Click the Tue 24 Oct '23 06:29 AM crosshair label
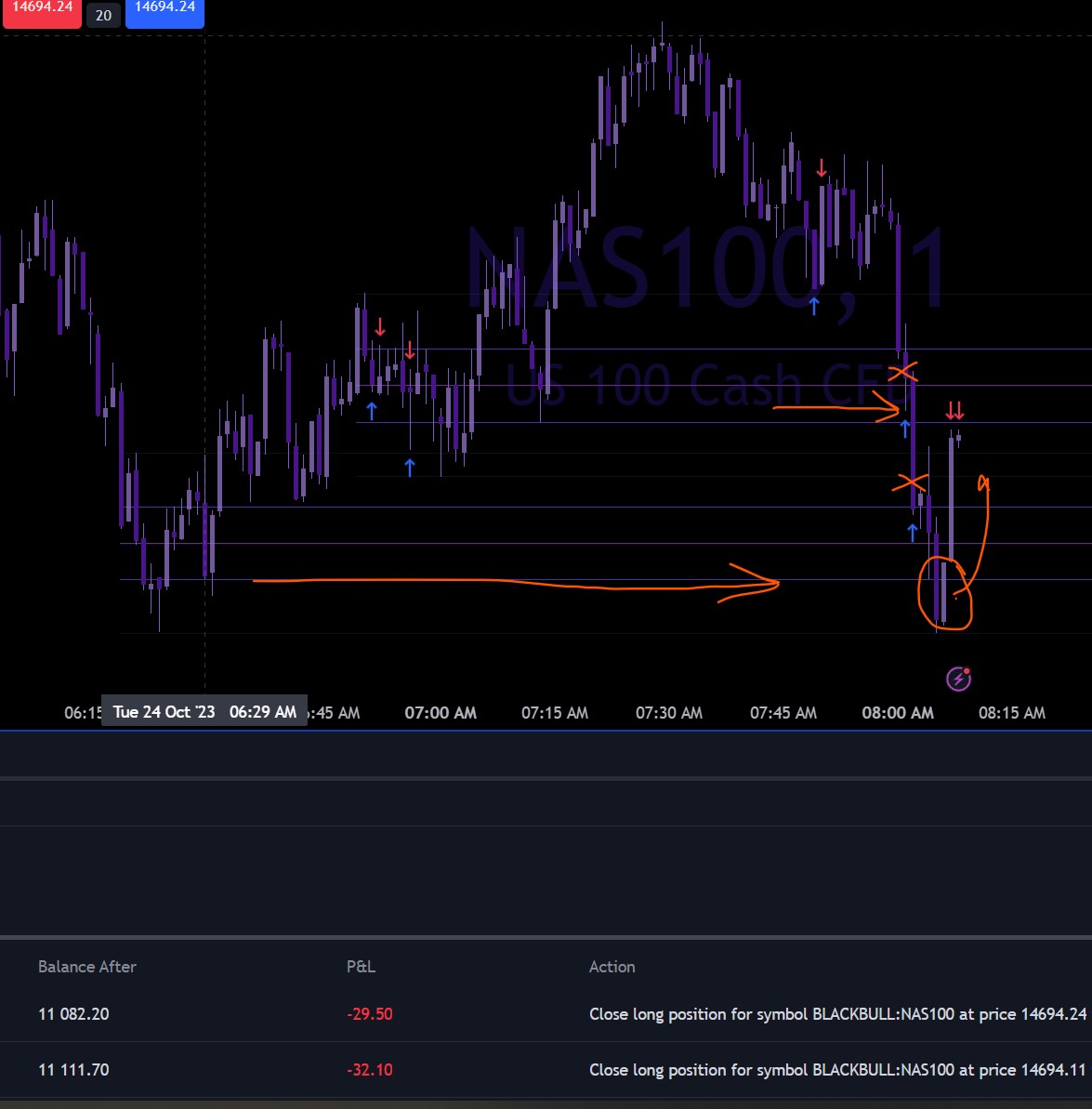The image size is (1092, 1109). [x=204, y=711]
